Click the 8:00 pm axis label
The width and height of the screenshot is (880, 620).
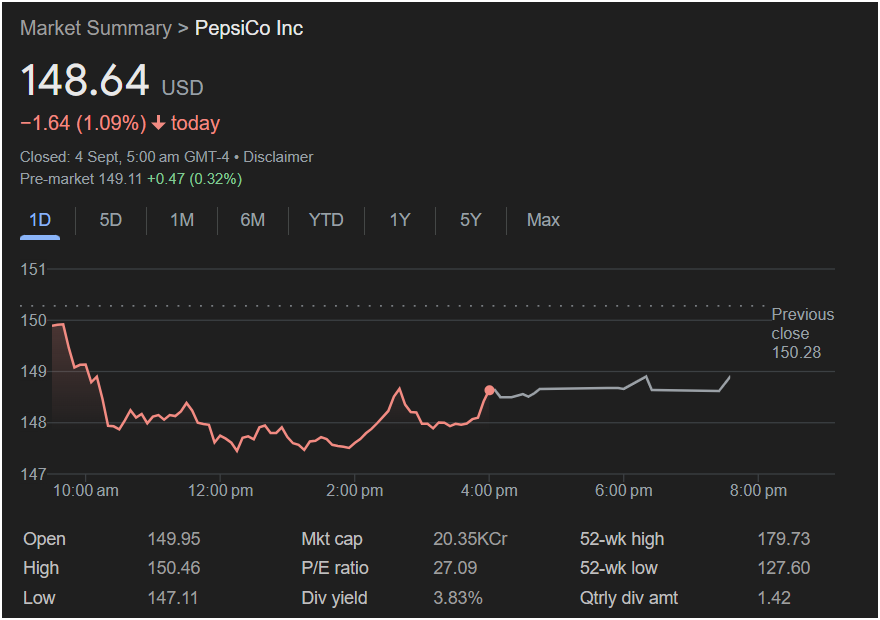point(758,491)
